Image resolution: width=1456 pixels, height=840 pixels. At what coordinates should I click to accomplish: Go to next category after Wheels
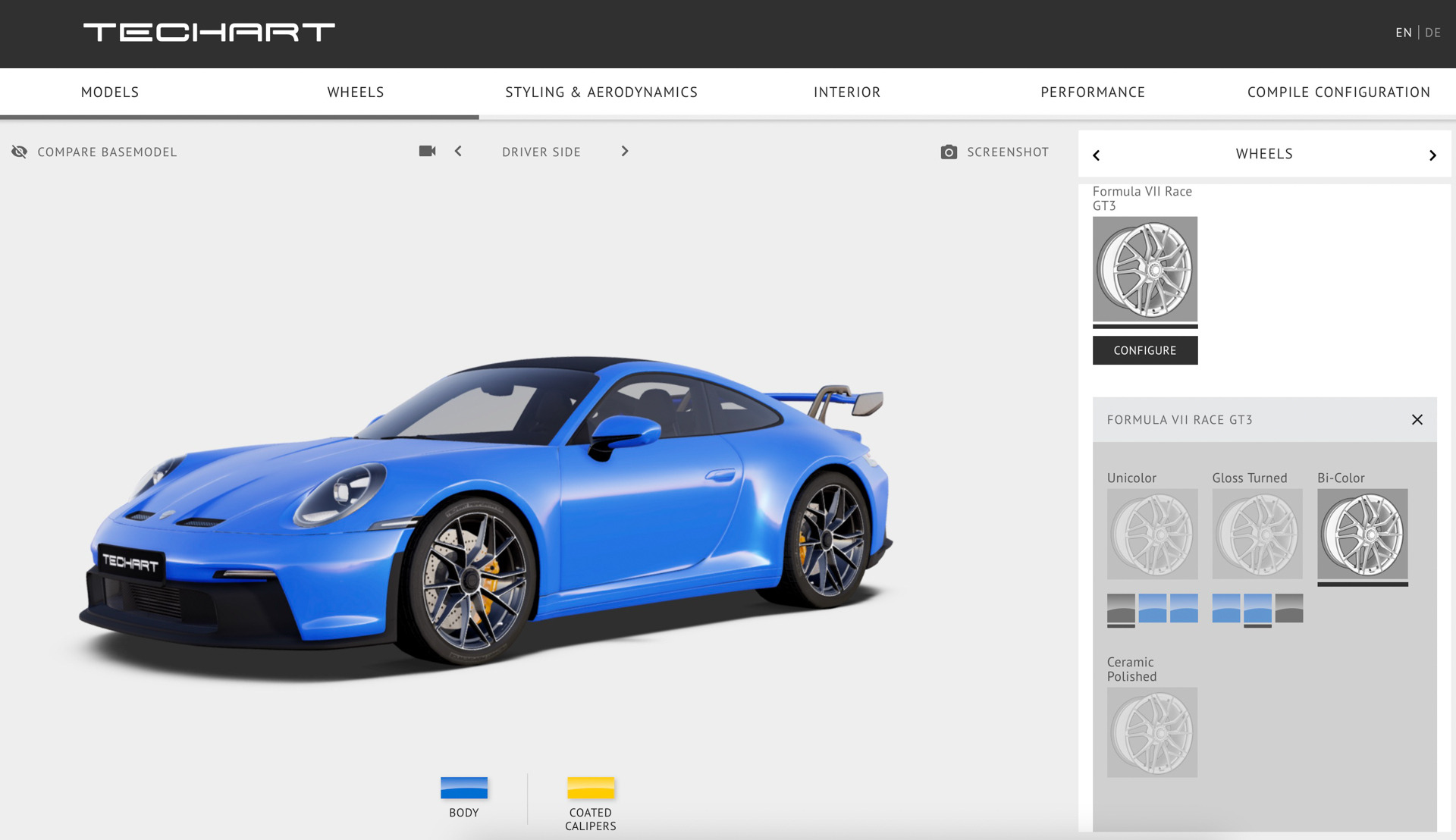pos(1432,155)
